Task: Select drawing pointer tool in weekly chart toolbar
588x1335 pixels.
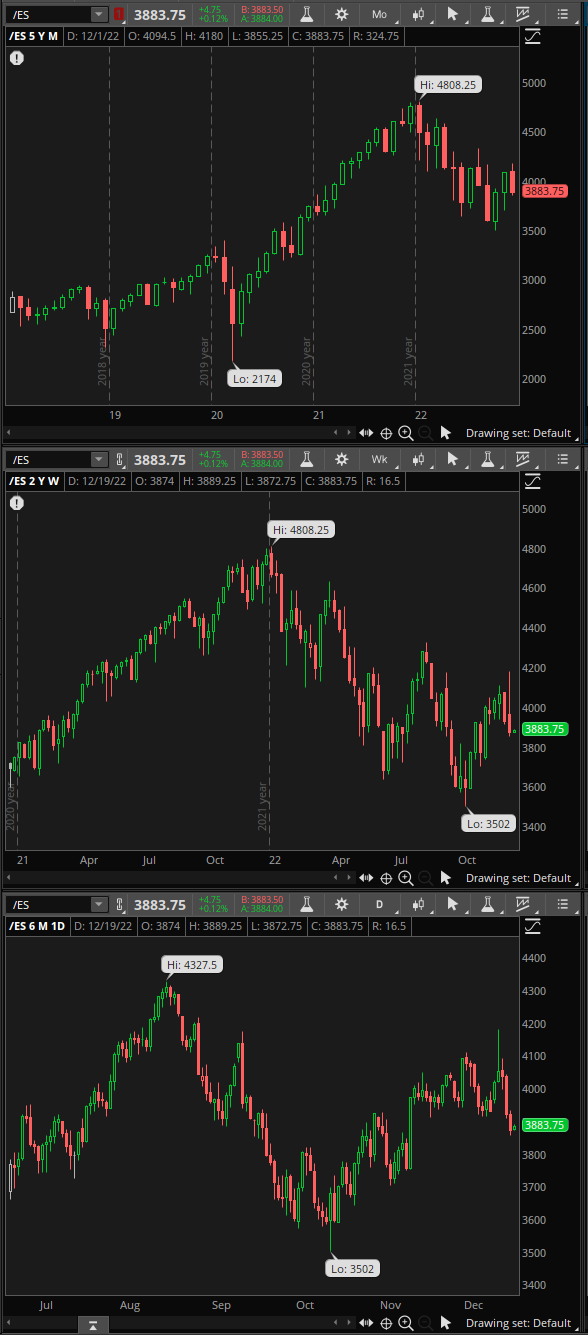Action: (453, 459)
